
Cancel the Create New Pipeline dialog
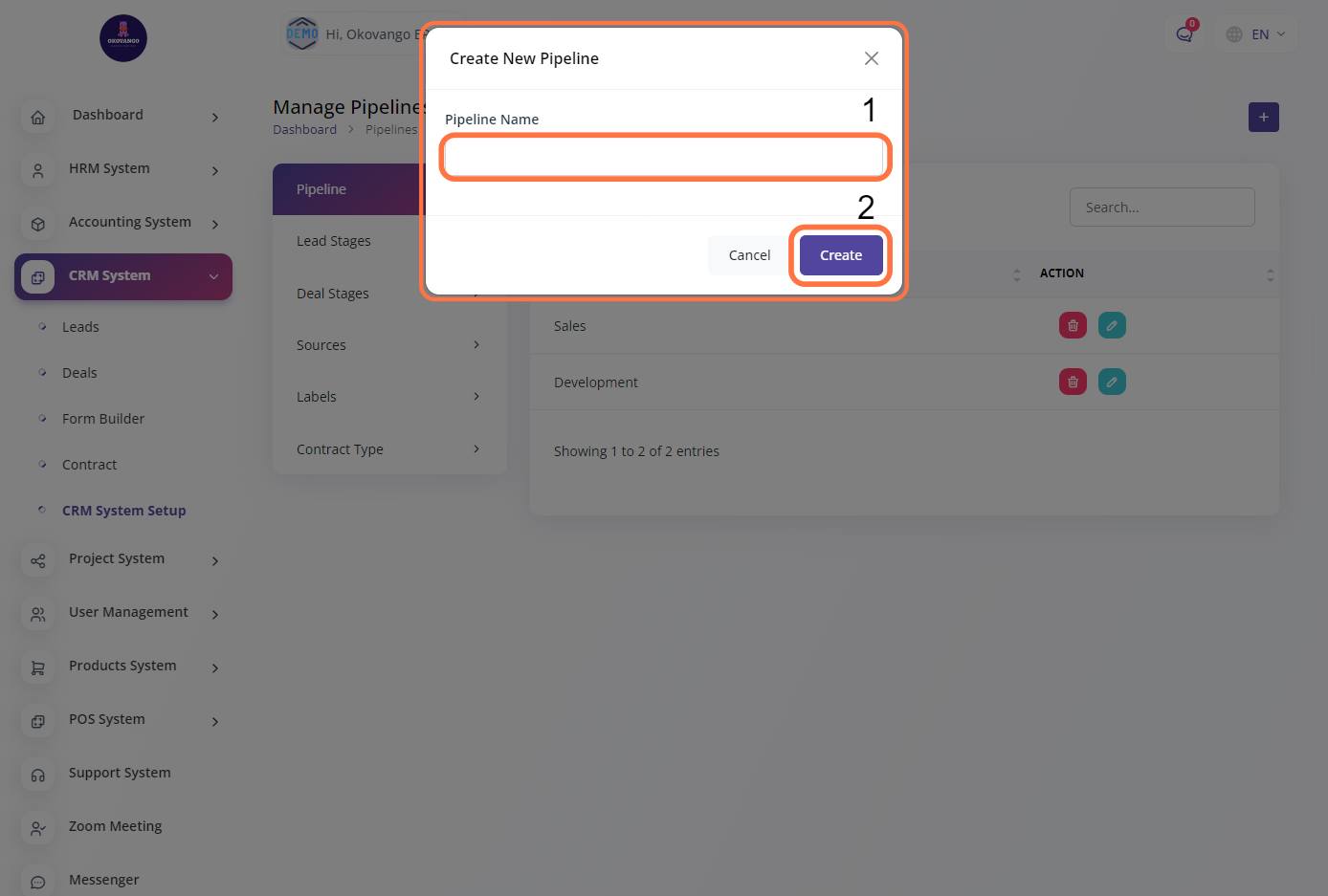749,255
